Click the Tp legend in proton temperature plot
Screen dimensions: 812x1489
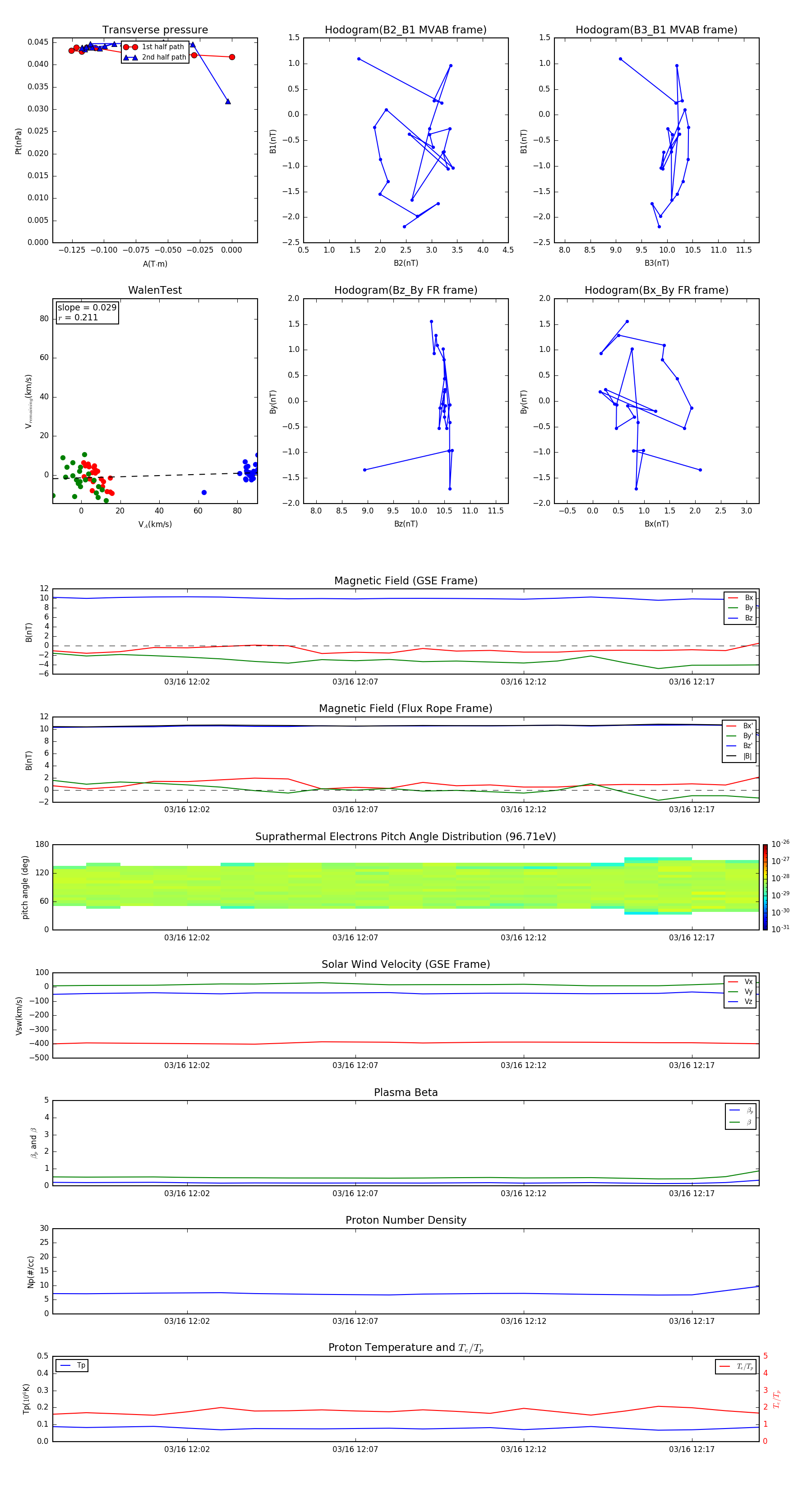[72, 1365]
